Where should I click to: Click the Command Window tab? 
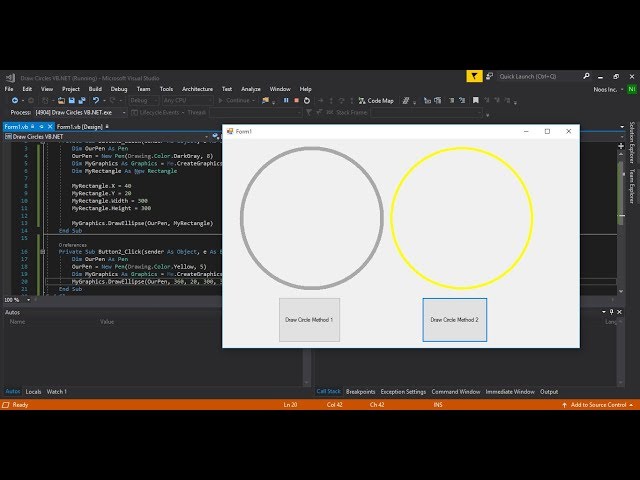[x=456, y=392]
